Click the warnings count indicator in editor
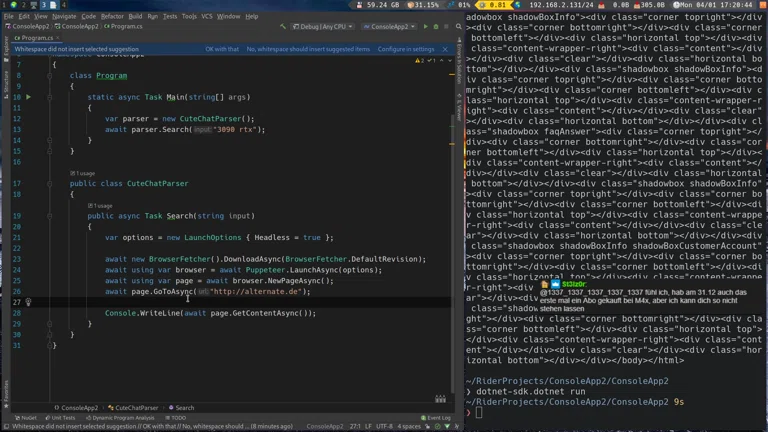Image resolution: width=768 pixels, height=432 pixels. click(419, 61)
